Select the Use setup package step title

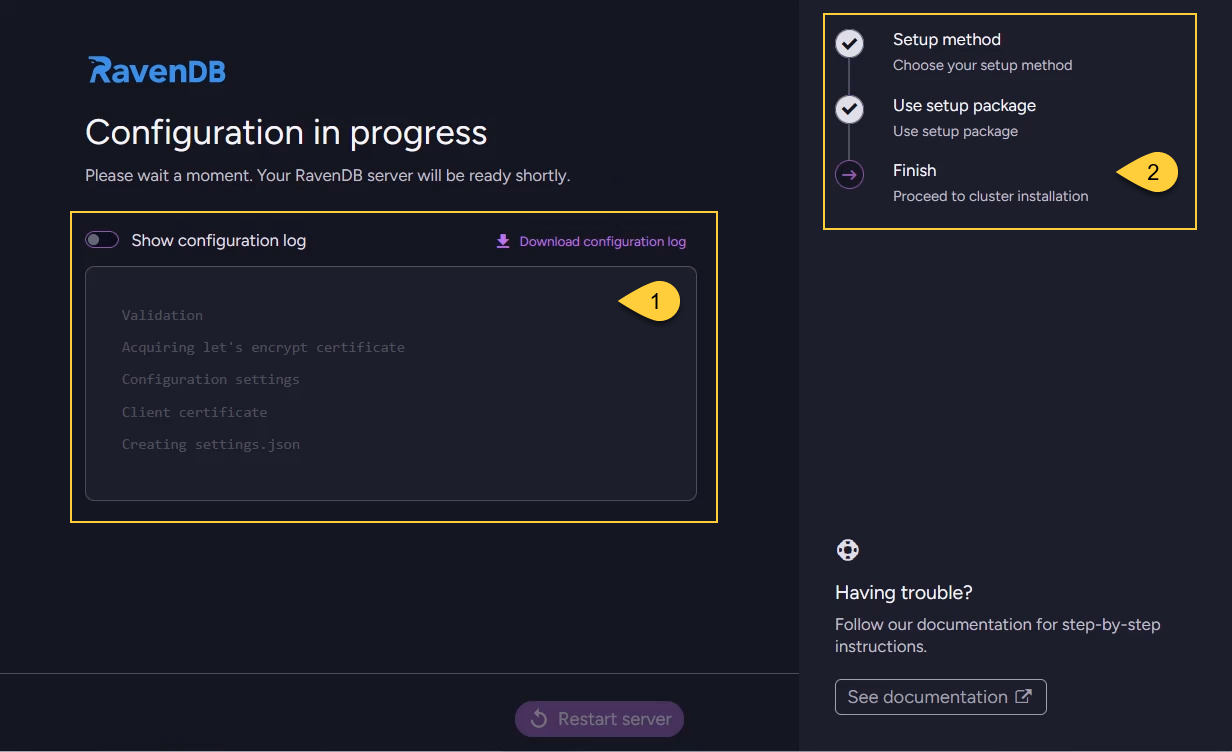(x=964, y=106)
